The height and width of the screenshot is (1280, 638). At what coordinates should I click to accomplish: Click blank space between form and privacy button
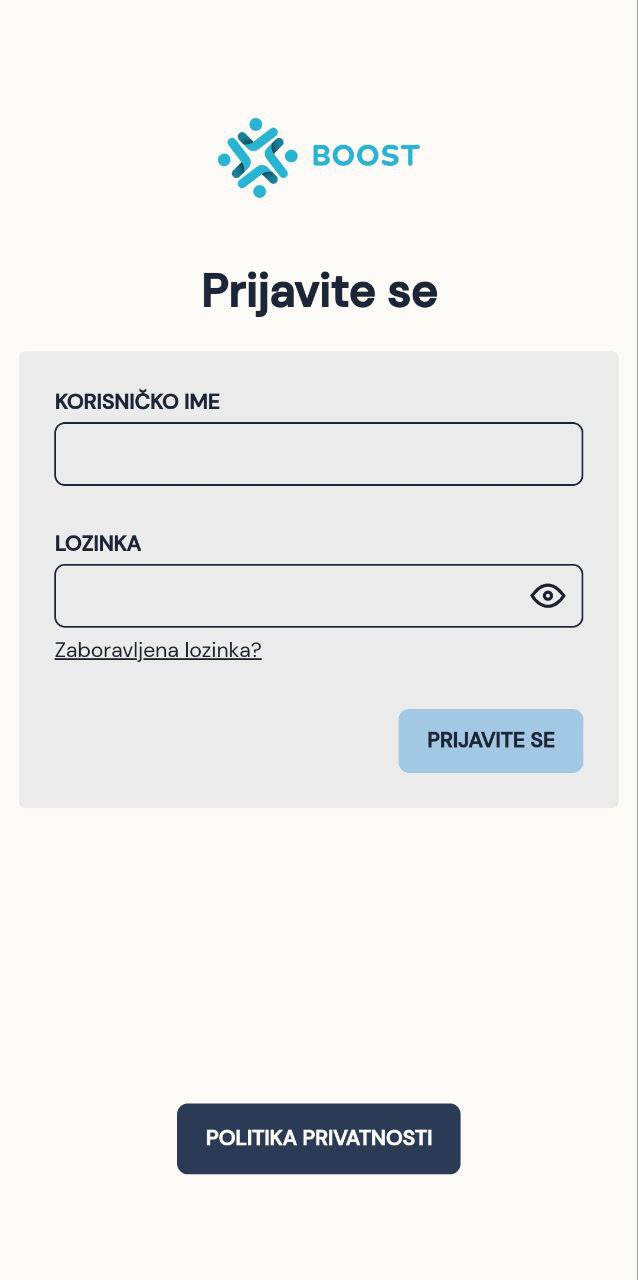coord(318,950)
